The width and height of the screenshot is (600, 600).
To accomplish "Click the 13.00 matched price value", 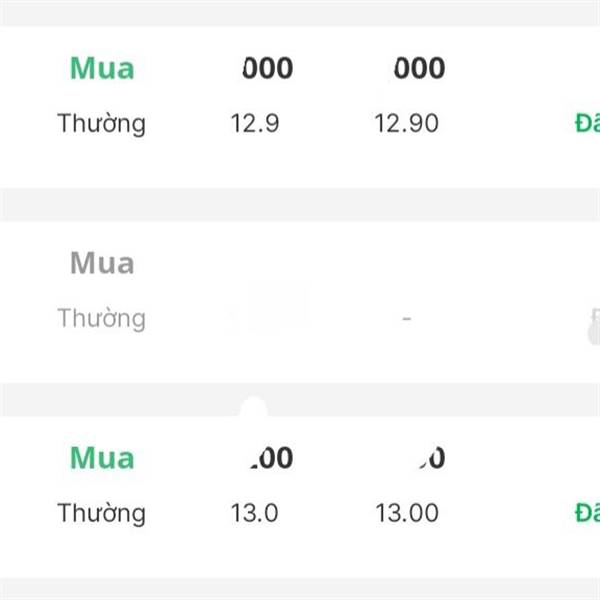I will point(407,513).
